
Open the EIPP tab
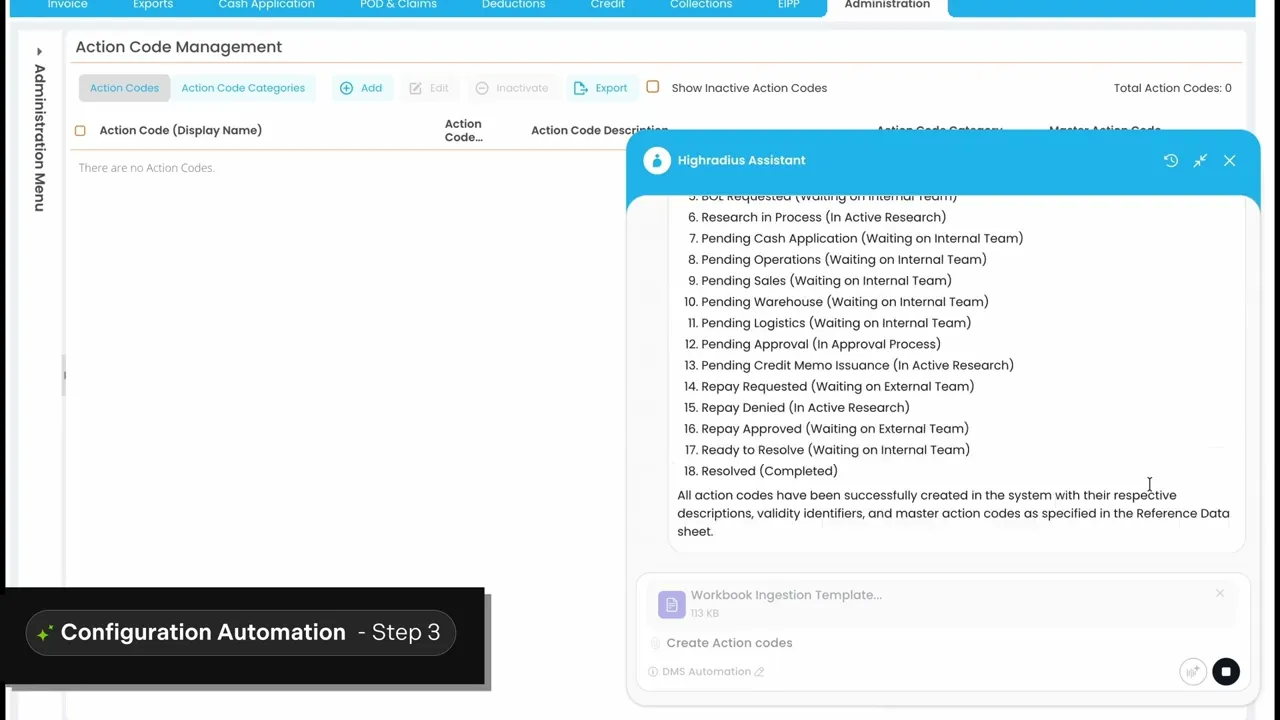791,5
